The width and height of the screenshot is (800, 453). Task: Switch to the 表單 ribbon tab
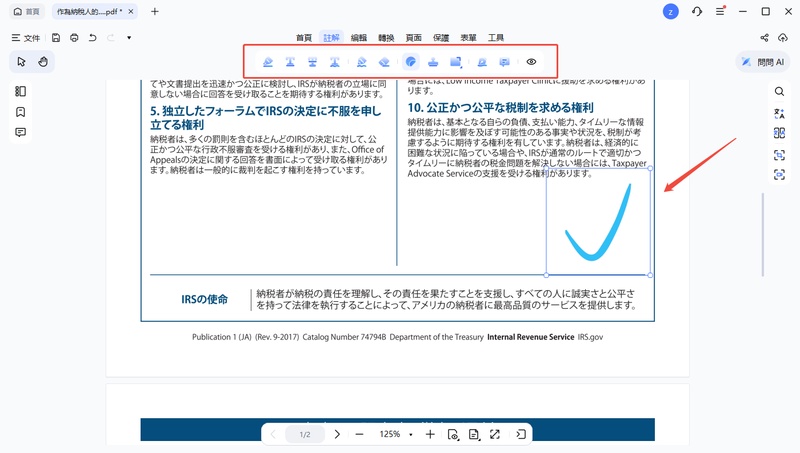point(468,38)
